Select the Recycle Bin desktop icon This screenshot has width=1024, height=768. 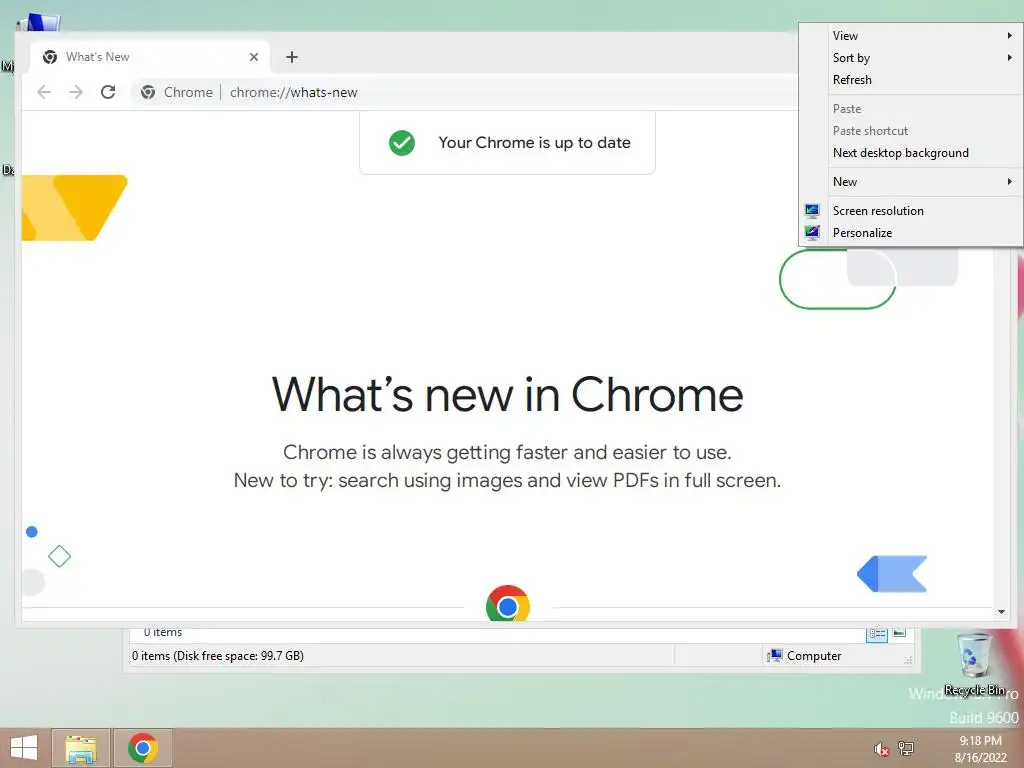pyautogui.click(x=975, y=665)
